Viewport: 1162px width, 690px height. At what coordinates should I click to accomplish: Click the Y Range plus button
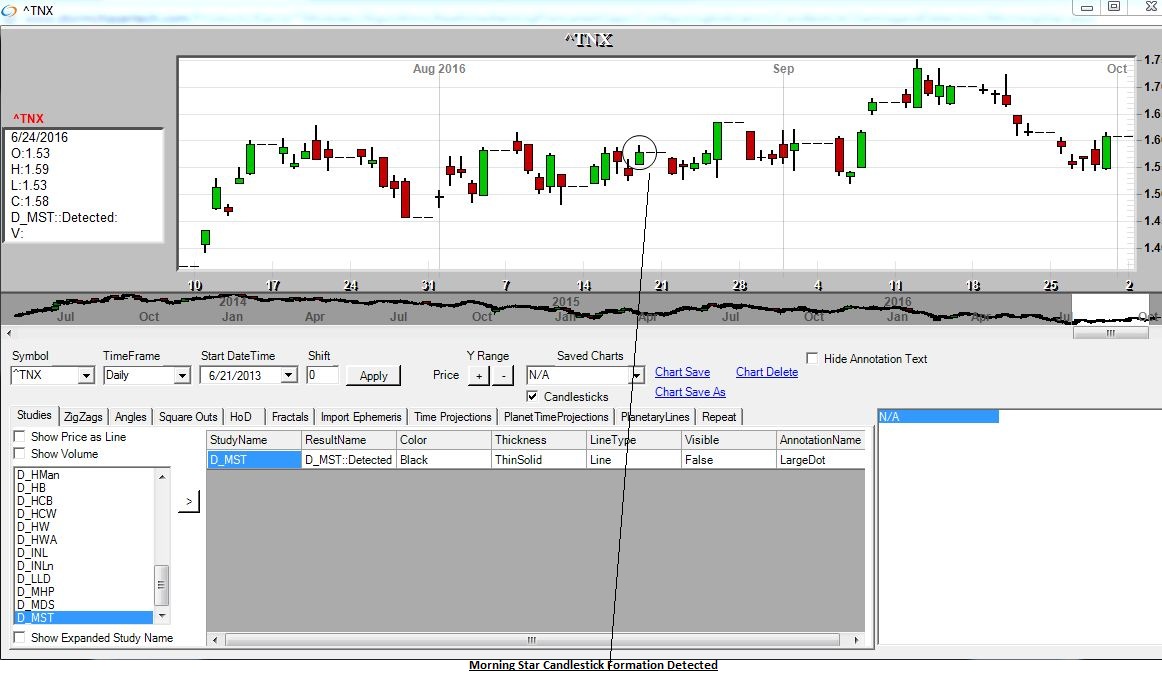[478, 376]
